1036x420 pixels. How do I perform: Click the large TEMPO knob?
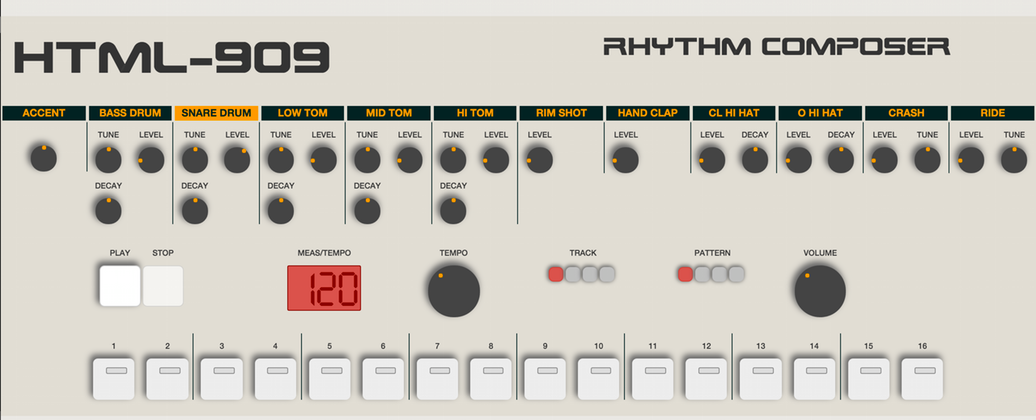tap(454, 291)
